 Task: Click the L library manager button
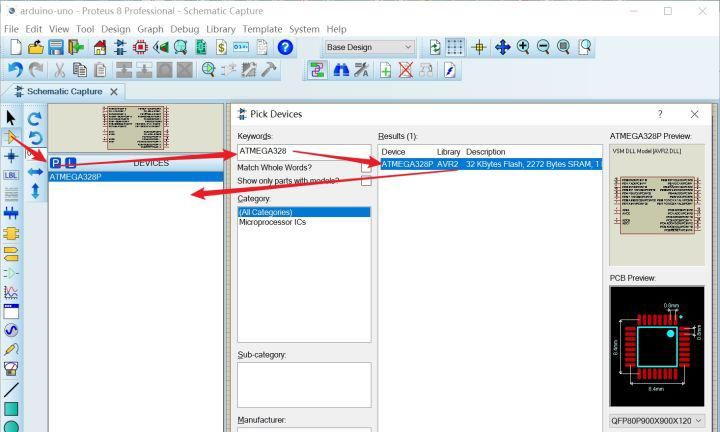tap(70, 163)
